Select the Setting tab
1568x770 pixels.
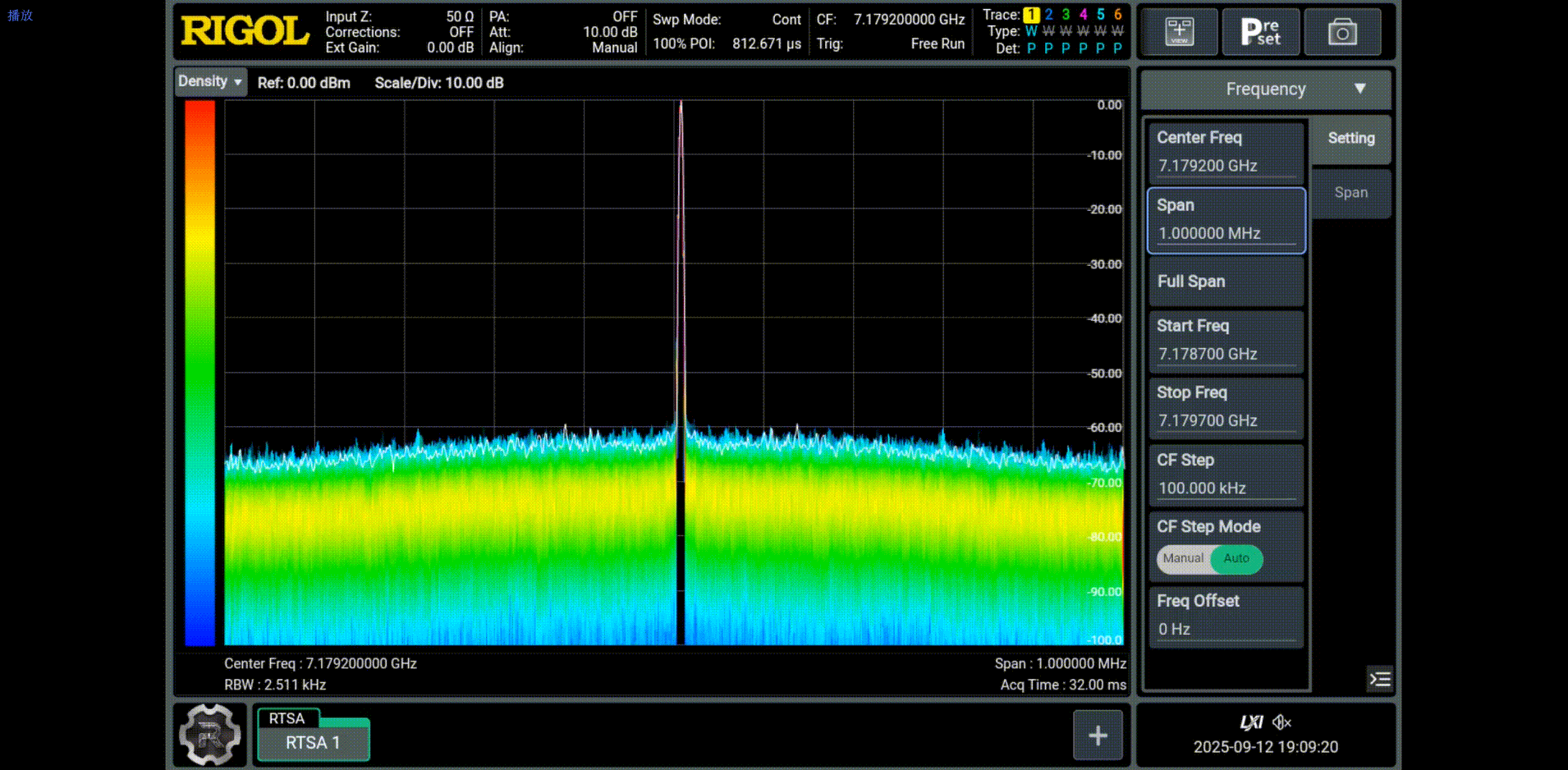coord(1350,139)
